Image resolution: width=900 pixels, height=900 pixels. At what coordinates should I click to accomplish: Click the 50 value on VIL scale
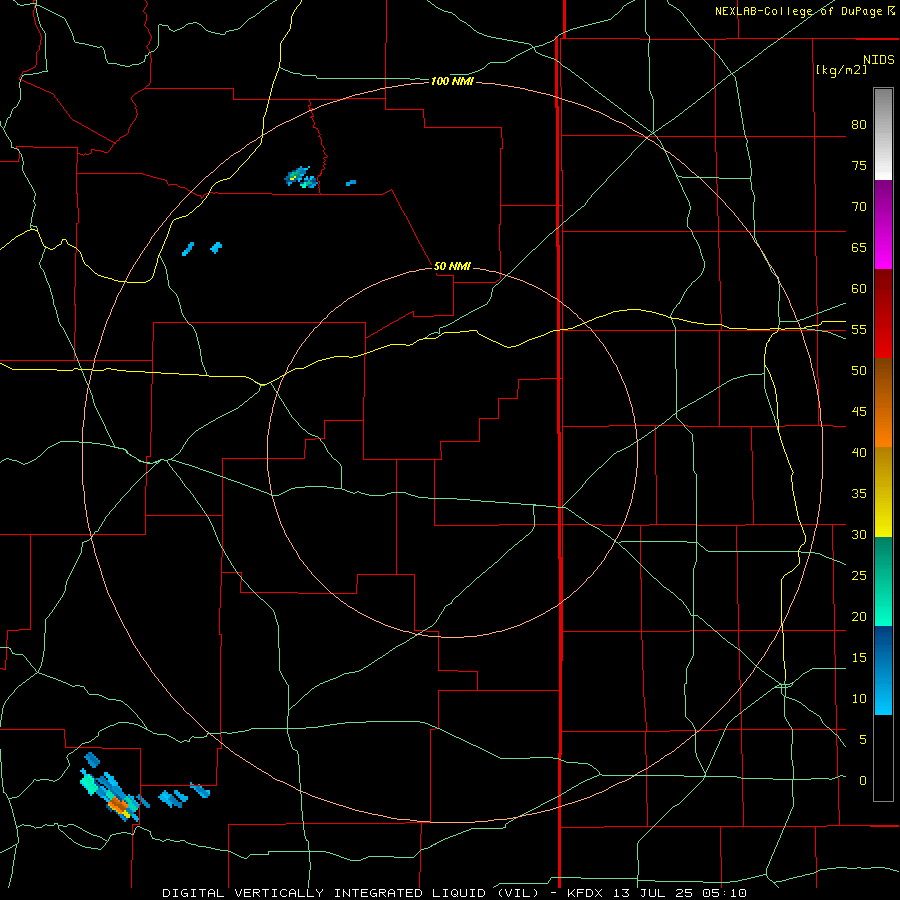859,371
